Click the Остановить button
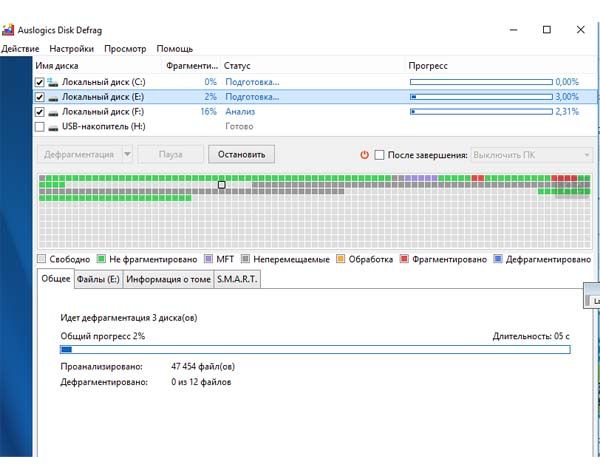This screenshot has height=470, width=600. point(241,154)
